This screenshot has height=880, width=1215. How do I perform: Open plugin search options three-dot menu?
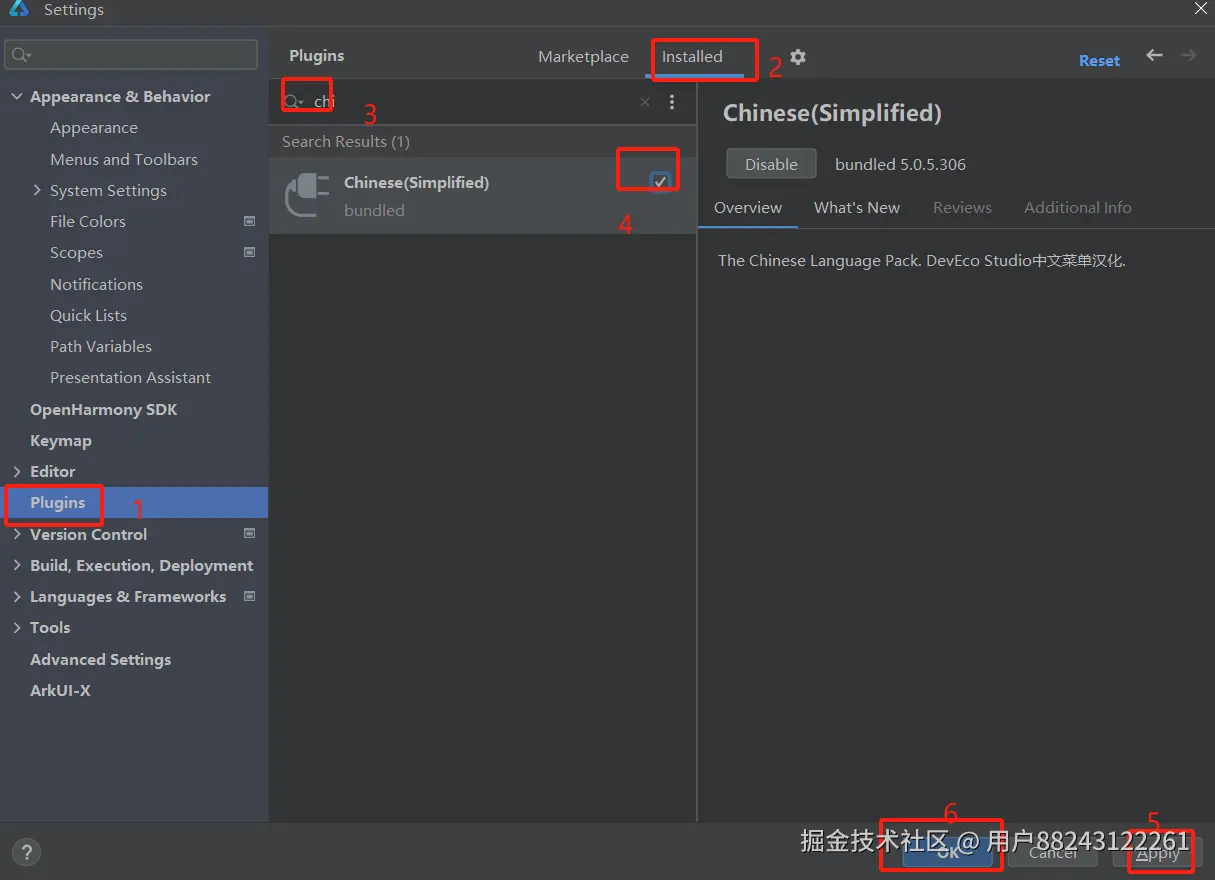pos(672,102)
